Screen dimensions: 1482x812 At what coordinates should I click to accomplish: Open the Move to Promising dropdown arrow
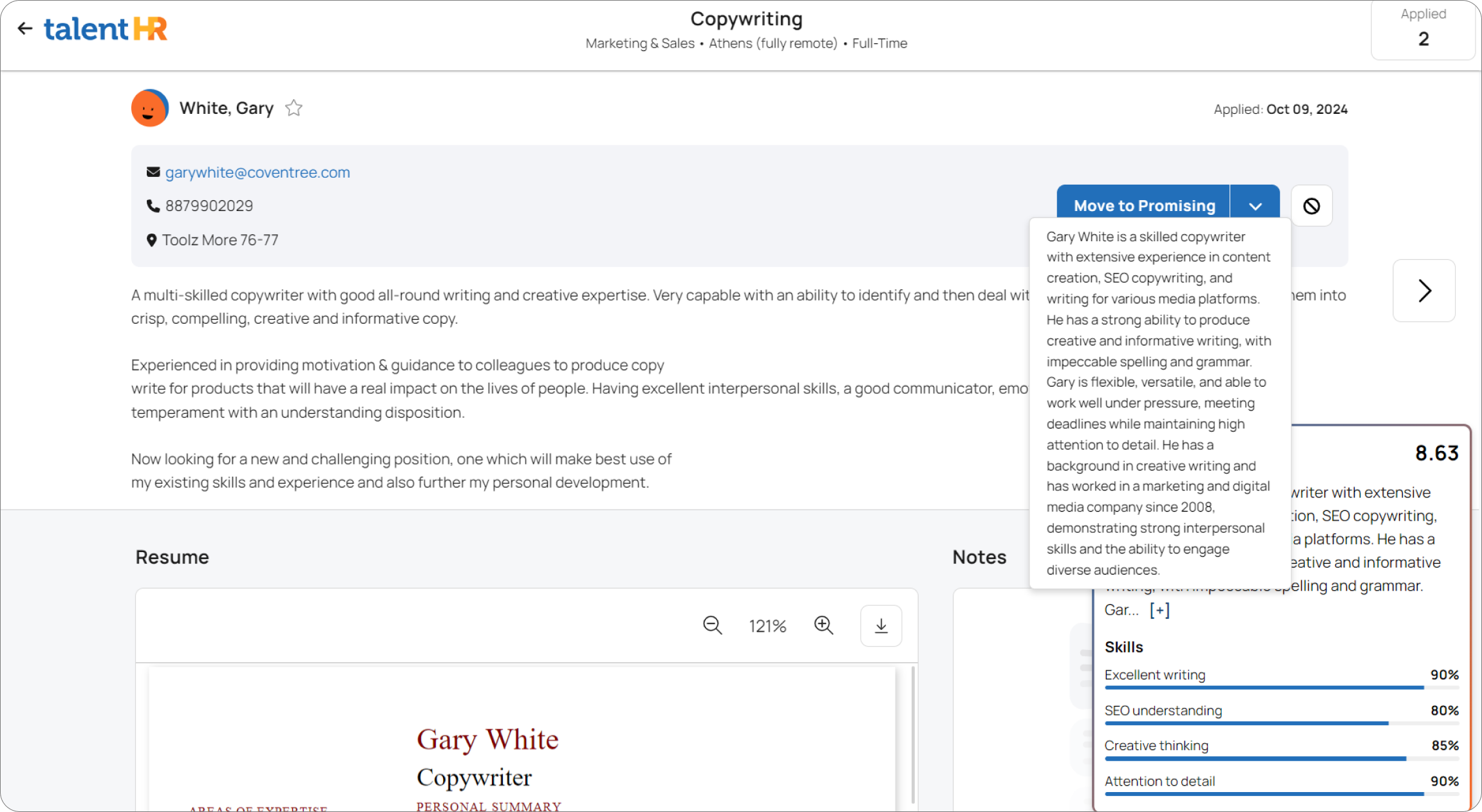pos(1255,206)
